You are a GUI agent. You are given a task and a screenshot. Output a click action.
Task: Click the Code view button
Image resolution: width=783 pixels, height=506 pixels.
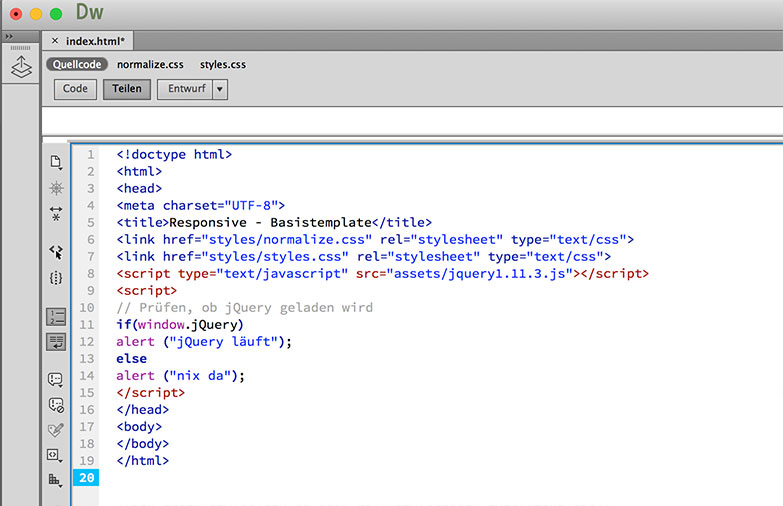[75, 89]
